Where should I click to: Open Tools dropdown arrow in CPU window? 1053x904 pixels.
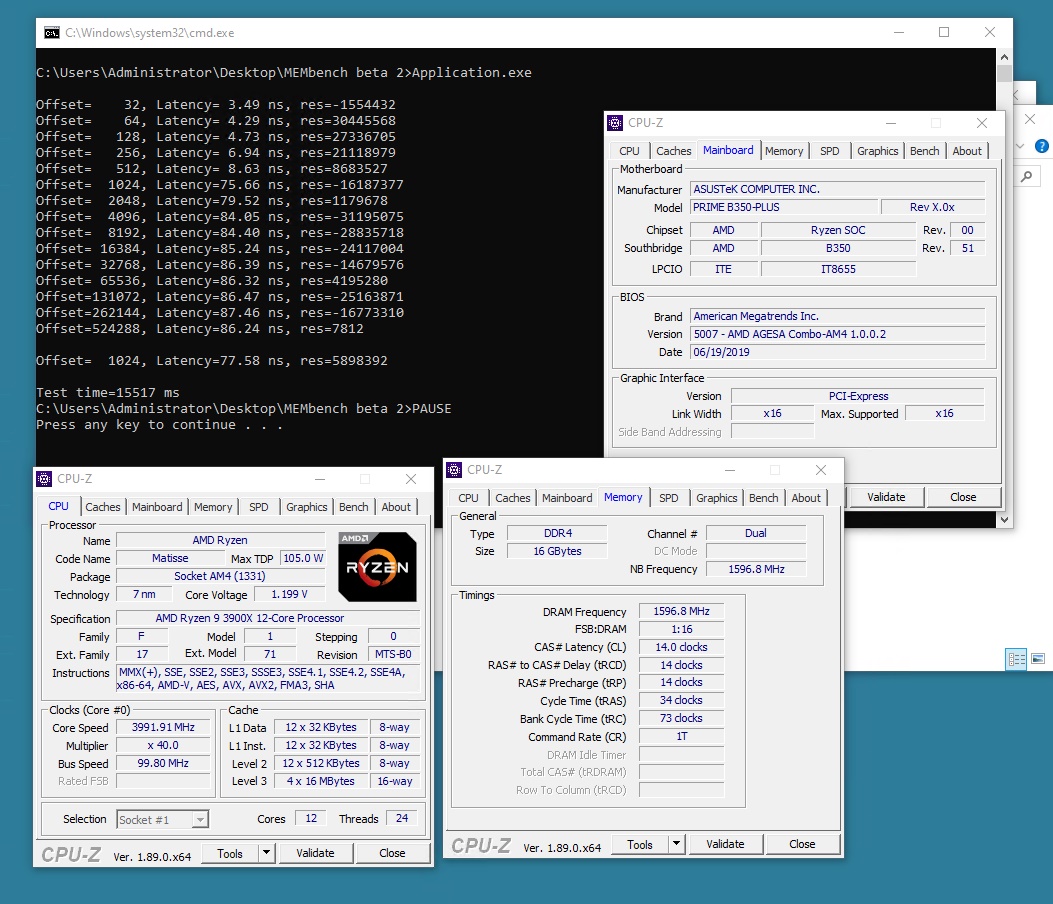pos(267,853)
